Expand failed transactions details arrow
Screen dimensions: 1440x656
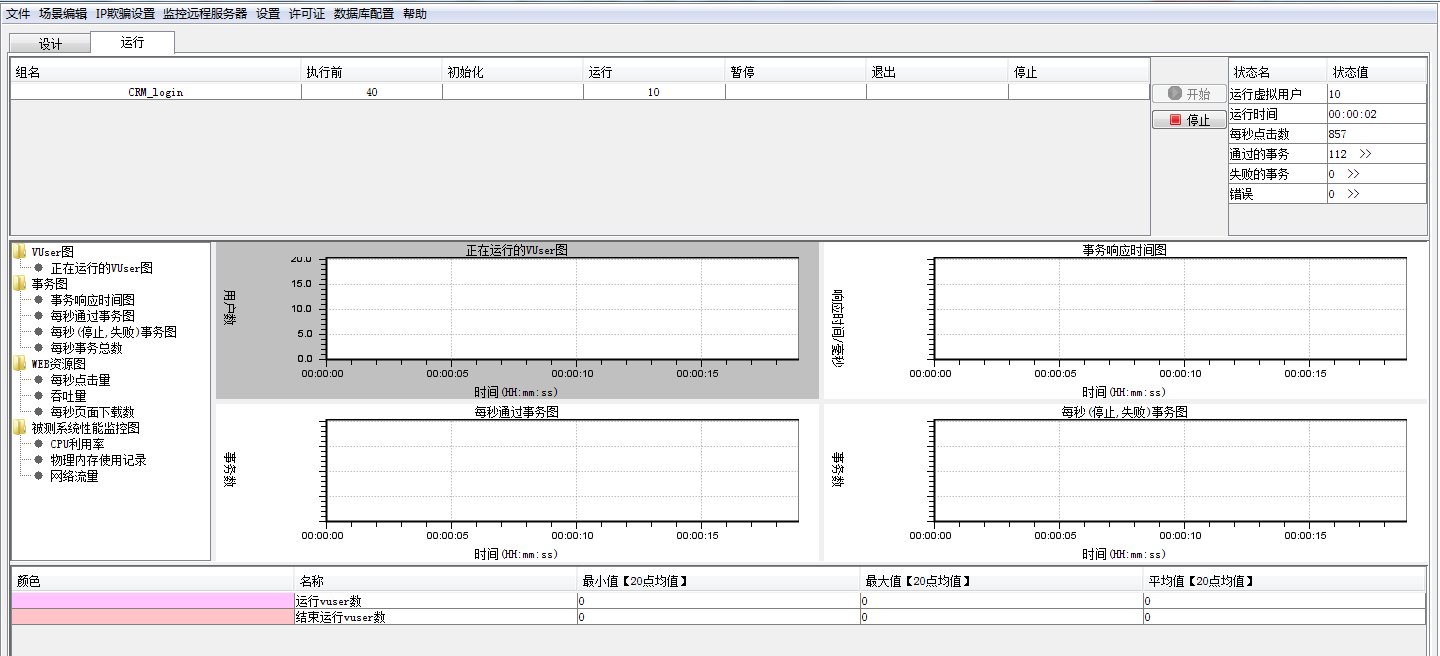coord(1353,174)
